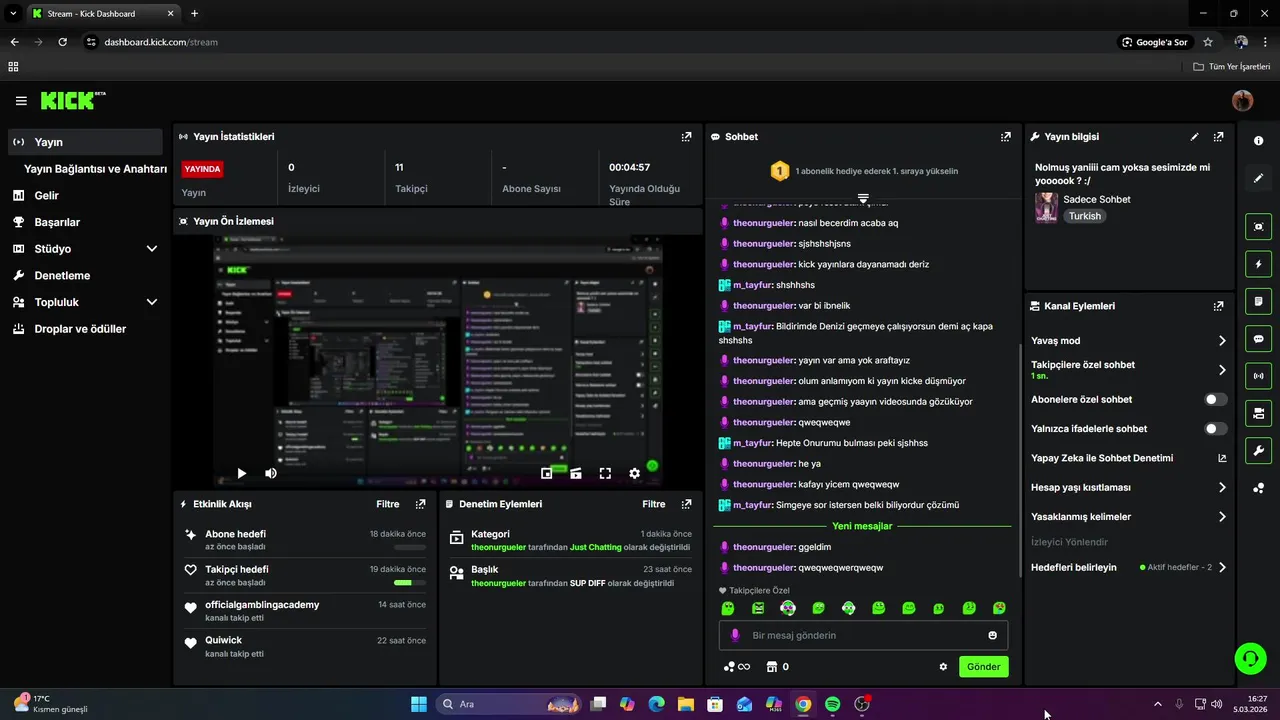The width and height of the screenshot is (1280, 720).
Task: Edit stream info with Yayın bilgisi pencil
Action: pos(1194,137)
